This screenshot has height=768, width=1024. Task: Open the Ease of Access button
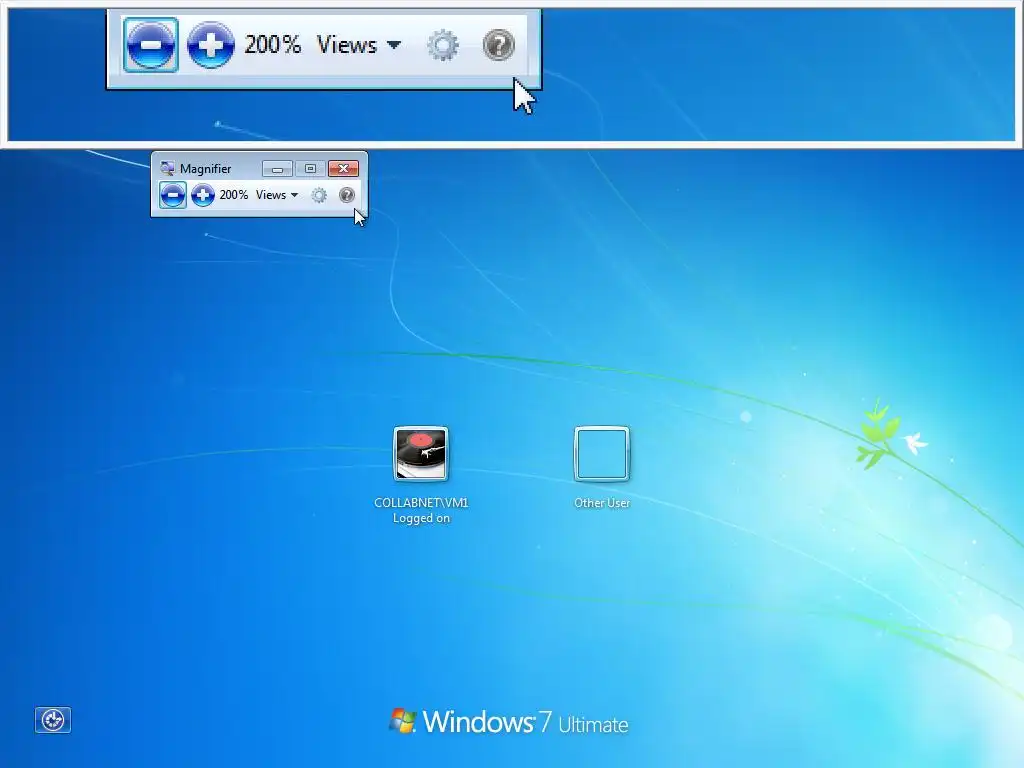click(x=53, y=720)
